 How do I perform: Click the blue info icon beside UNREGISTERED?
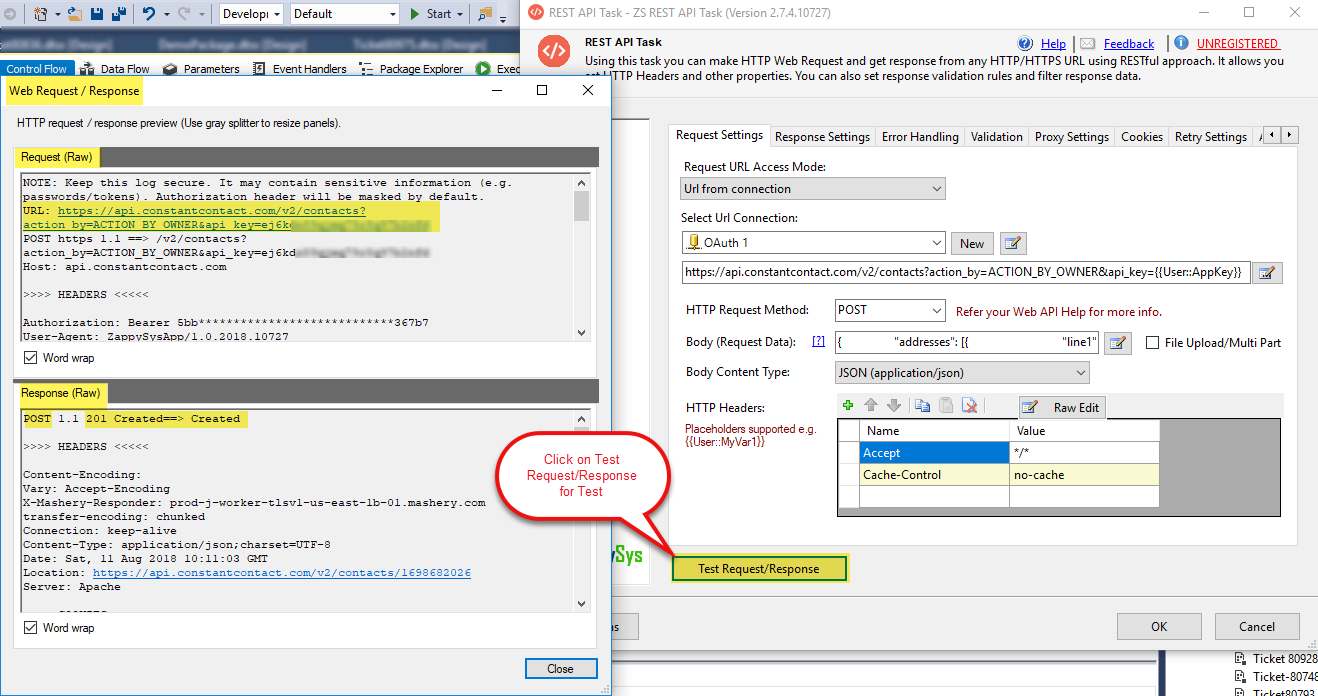1181,43
